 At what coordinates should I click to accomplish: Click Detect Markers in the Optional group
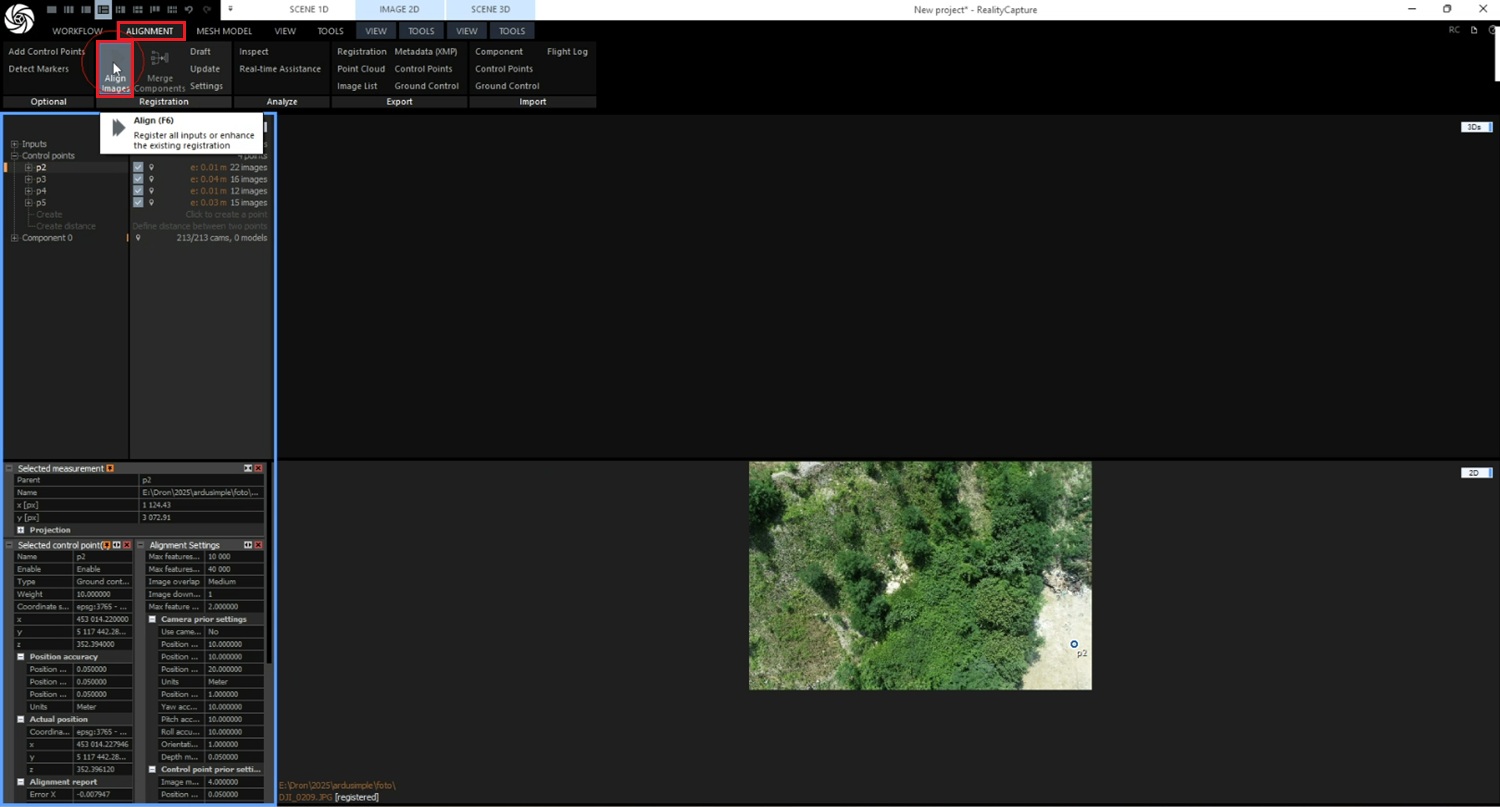pos(39,69)
